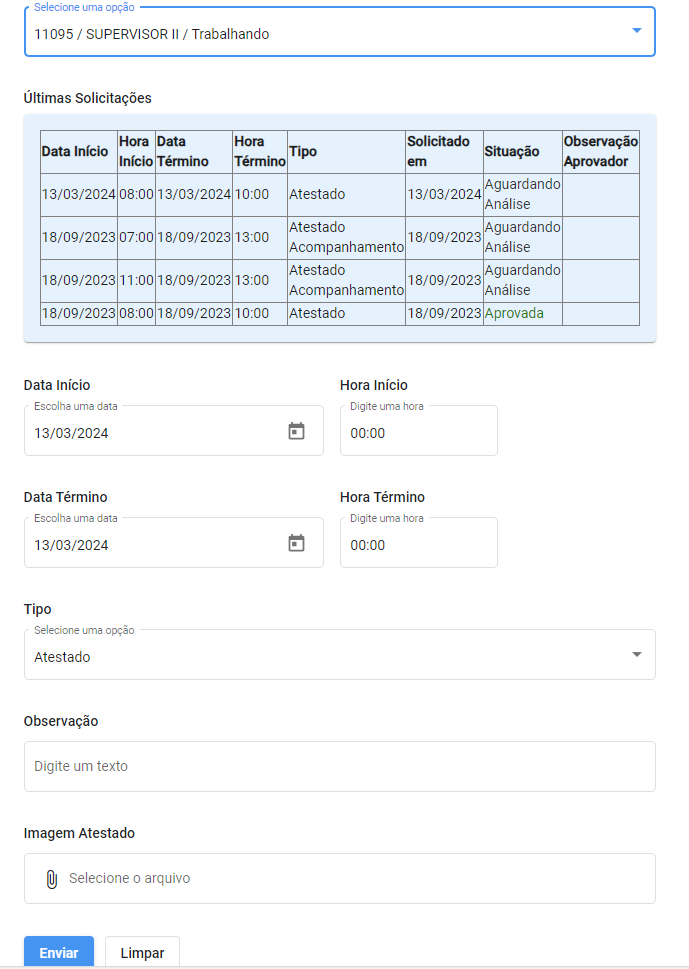689x969 pixels.
Task: Click the Selecione o arquivo file field
Action: coord(340,879)
